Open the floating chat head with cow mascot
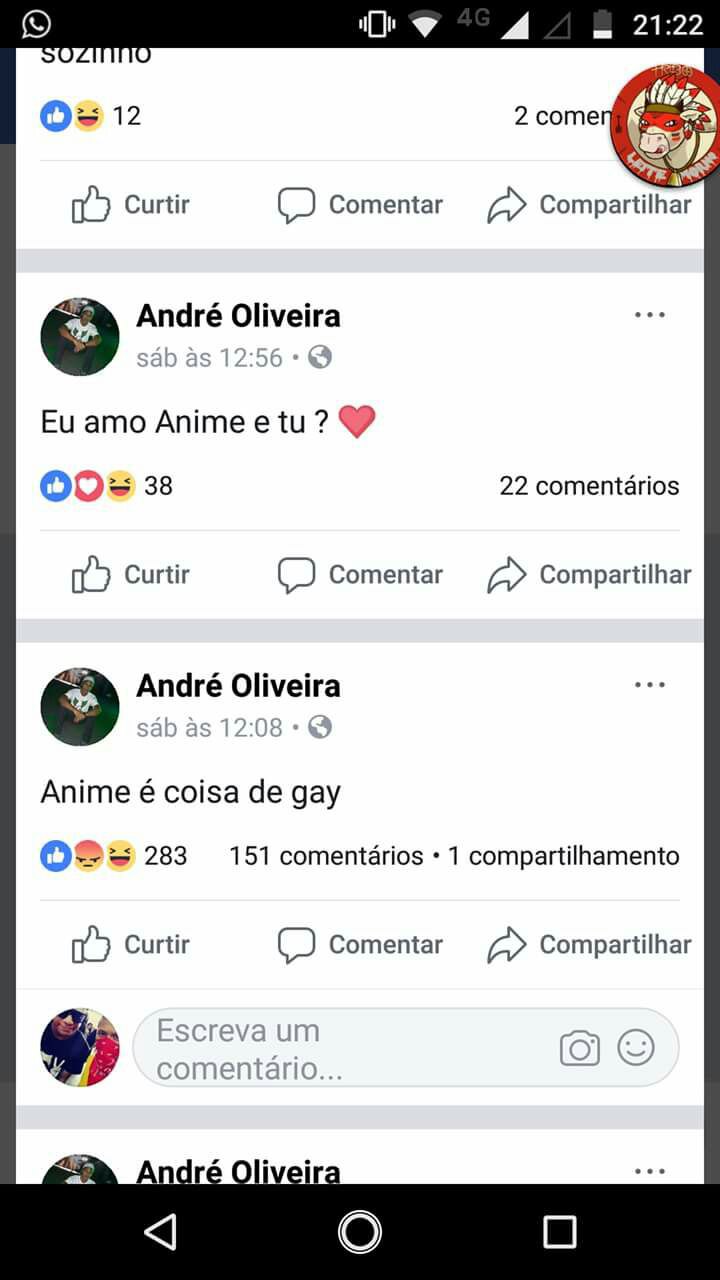Image resolution: width=720 pixels, height=1280 pixels. [664, 126]
